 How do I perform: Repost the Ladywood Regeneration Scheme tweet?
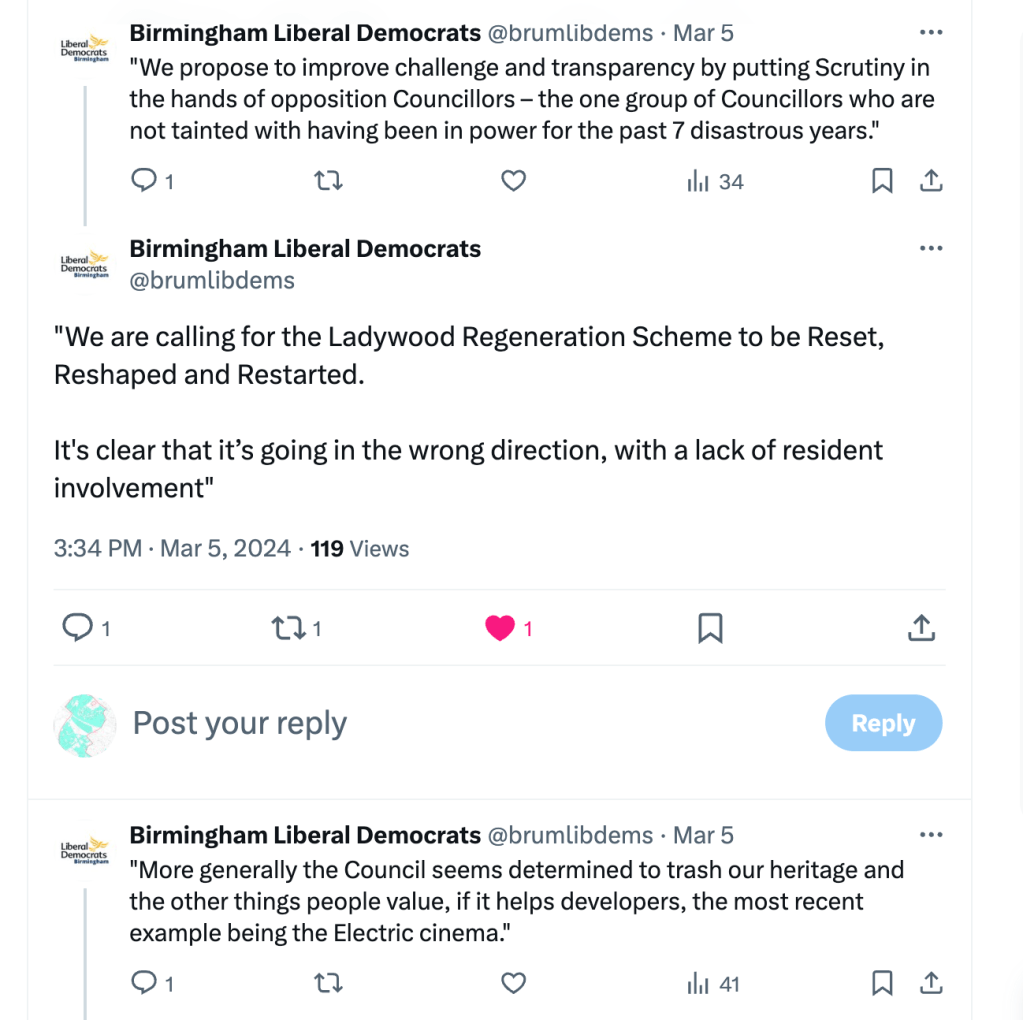288,628
